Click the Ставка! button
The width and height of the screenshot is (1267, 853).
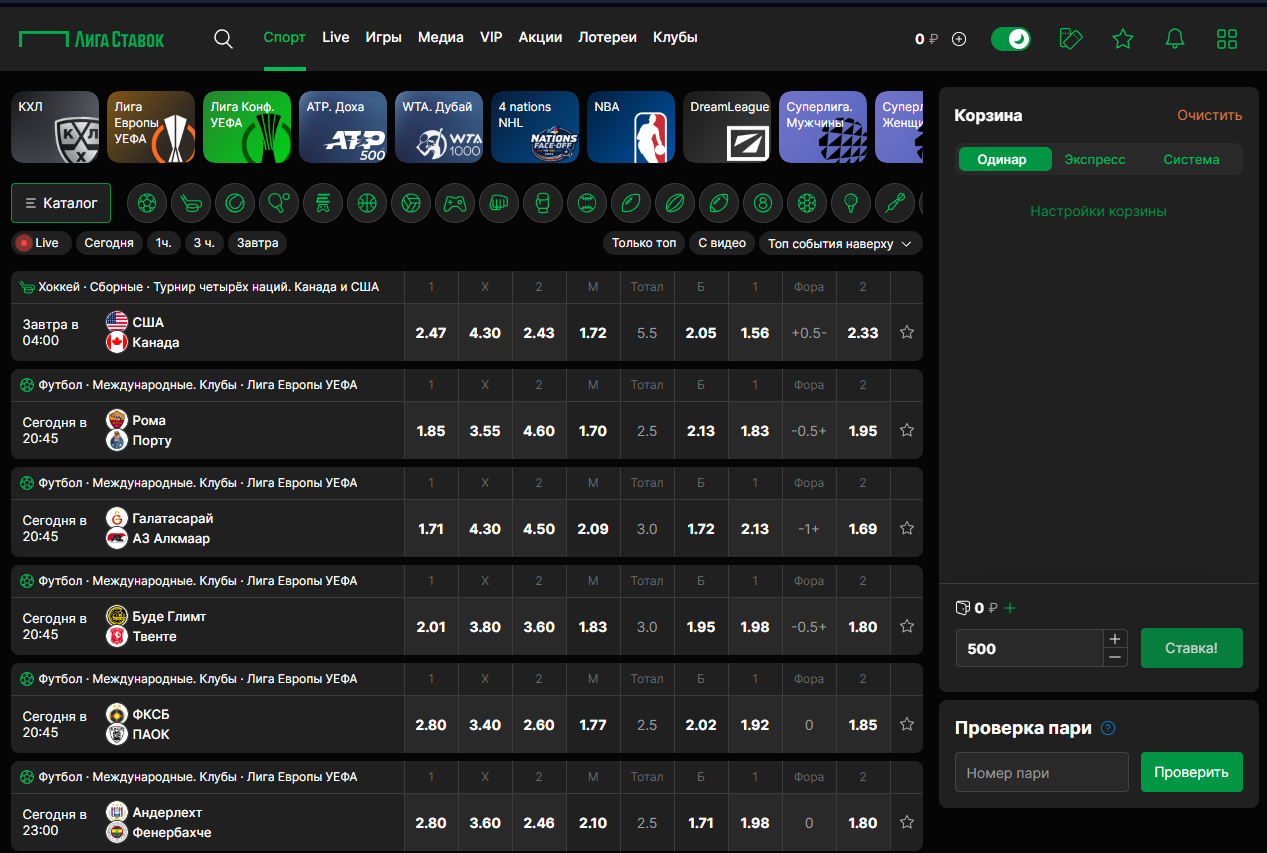[1192, 648]
